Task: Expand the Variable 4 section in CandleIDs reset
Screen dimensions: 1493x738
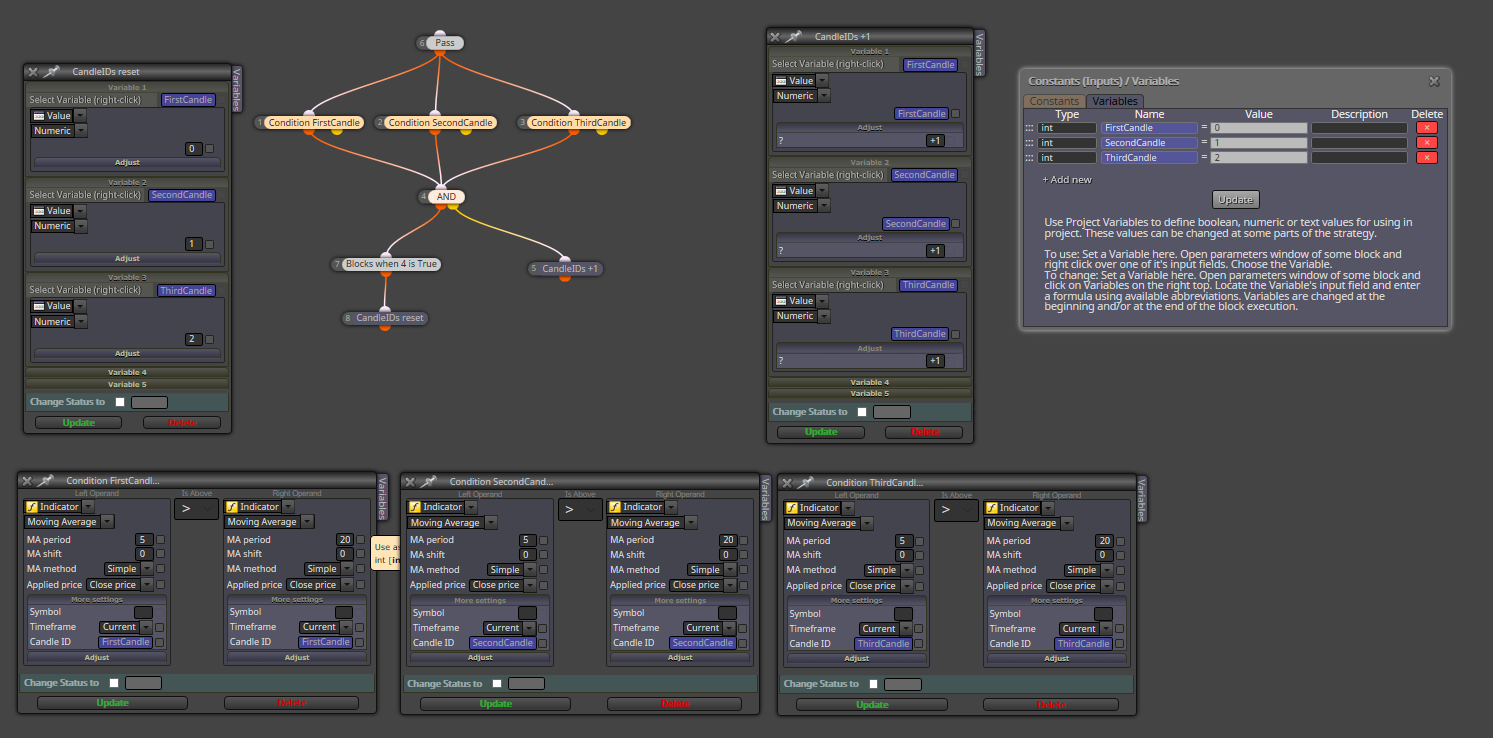Action: tap(127, 372)
